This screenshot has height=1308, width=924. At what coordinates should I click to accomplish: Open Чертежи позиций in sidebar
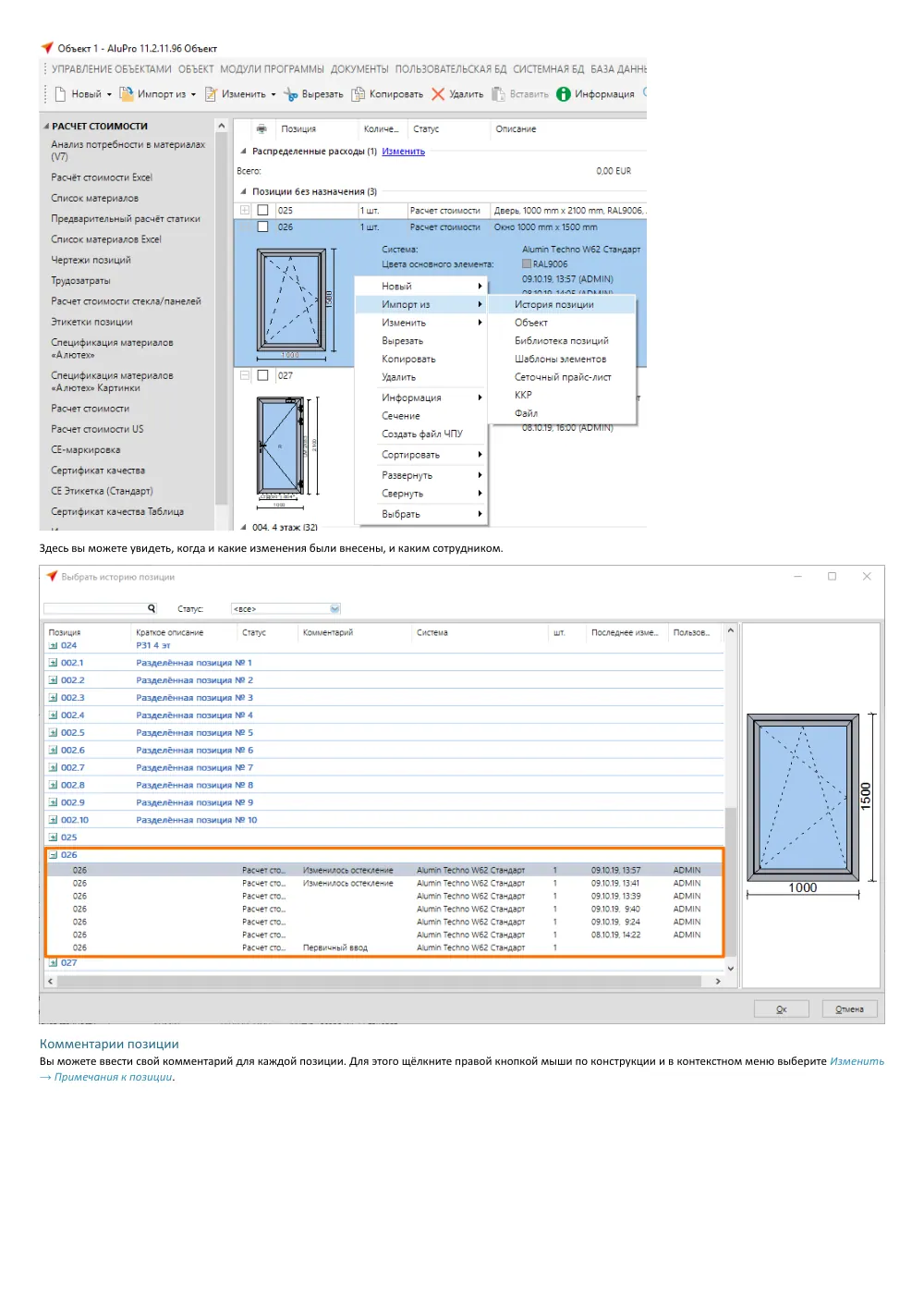[91, 260]
